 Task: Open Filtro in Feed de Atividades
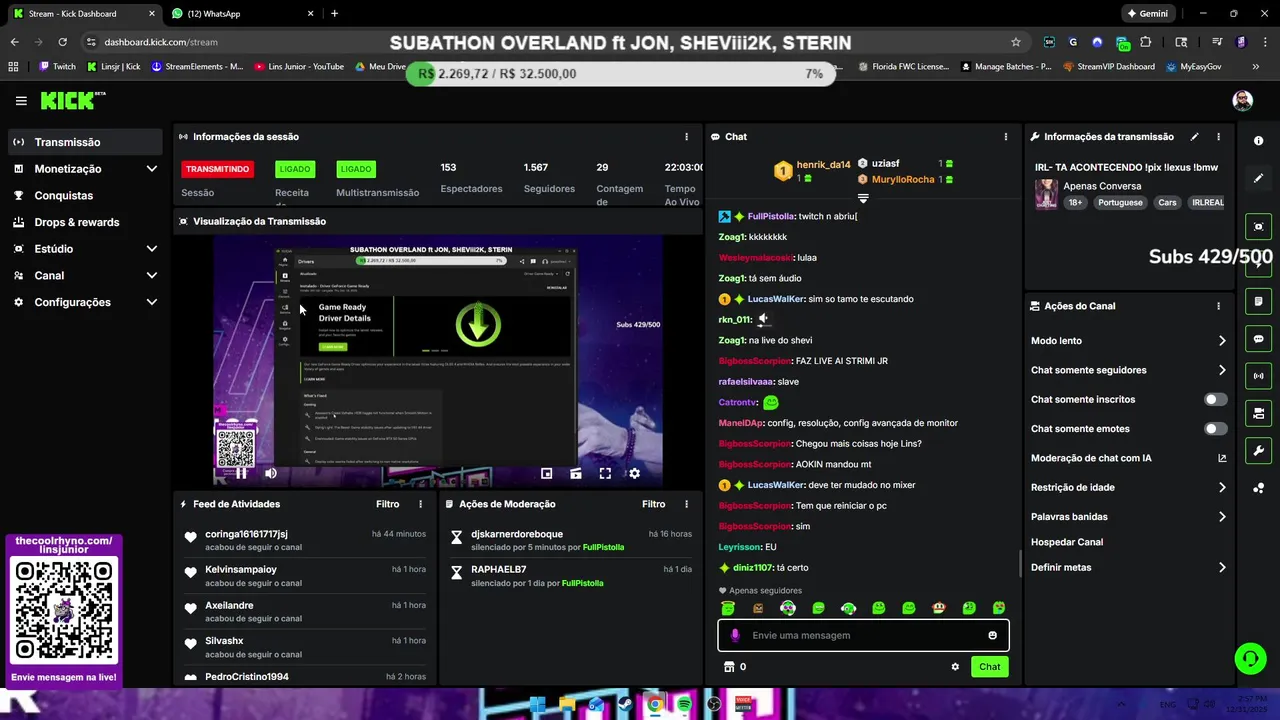tap(387, 504)
